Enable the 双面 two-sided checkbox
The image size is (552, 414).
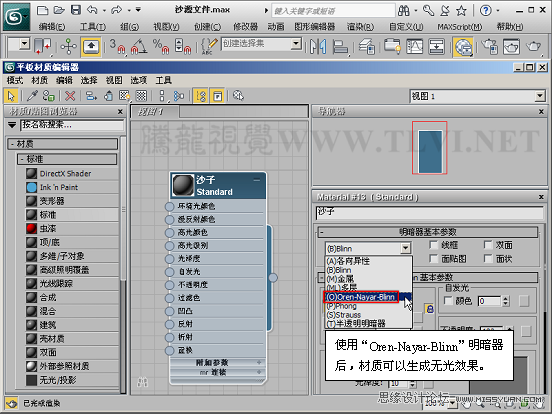click(488, 245)
